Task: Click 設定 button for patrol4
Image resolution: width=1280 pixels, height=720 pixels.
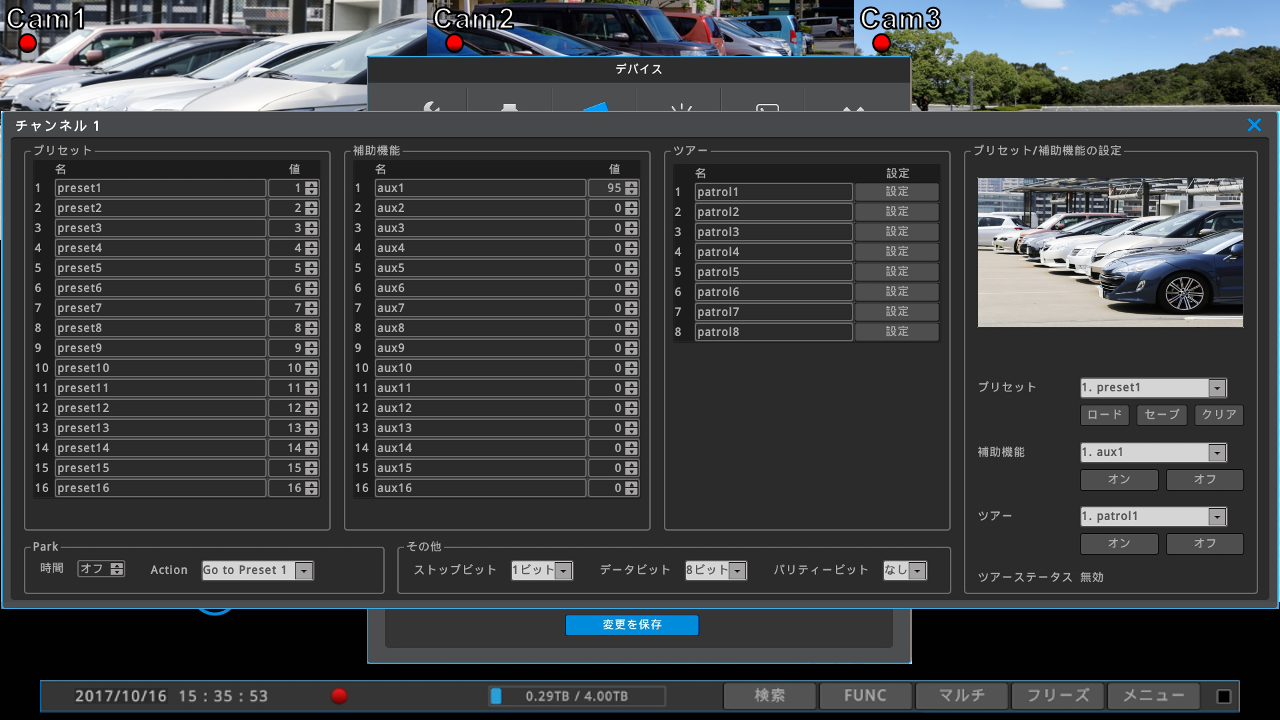Action: coord(897,252)
